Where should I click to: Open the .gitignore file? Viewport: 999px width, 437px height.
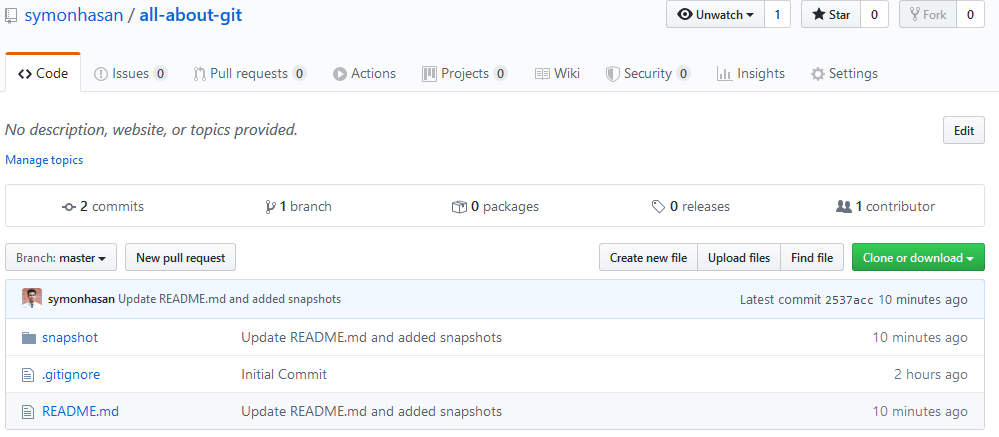pyautogui.click(x=71, y=374)
